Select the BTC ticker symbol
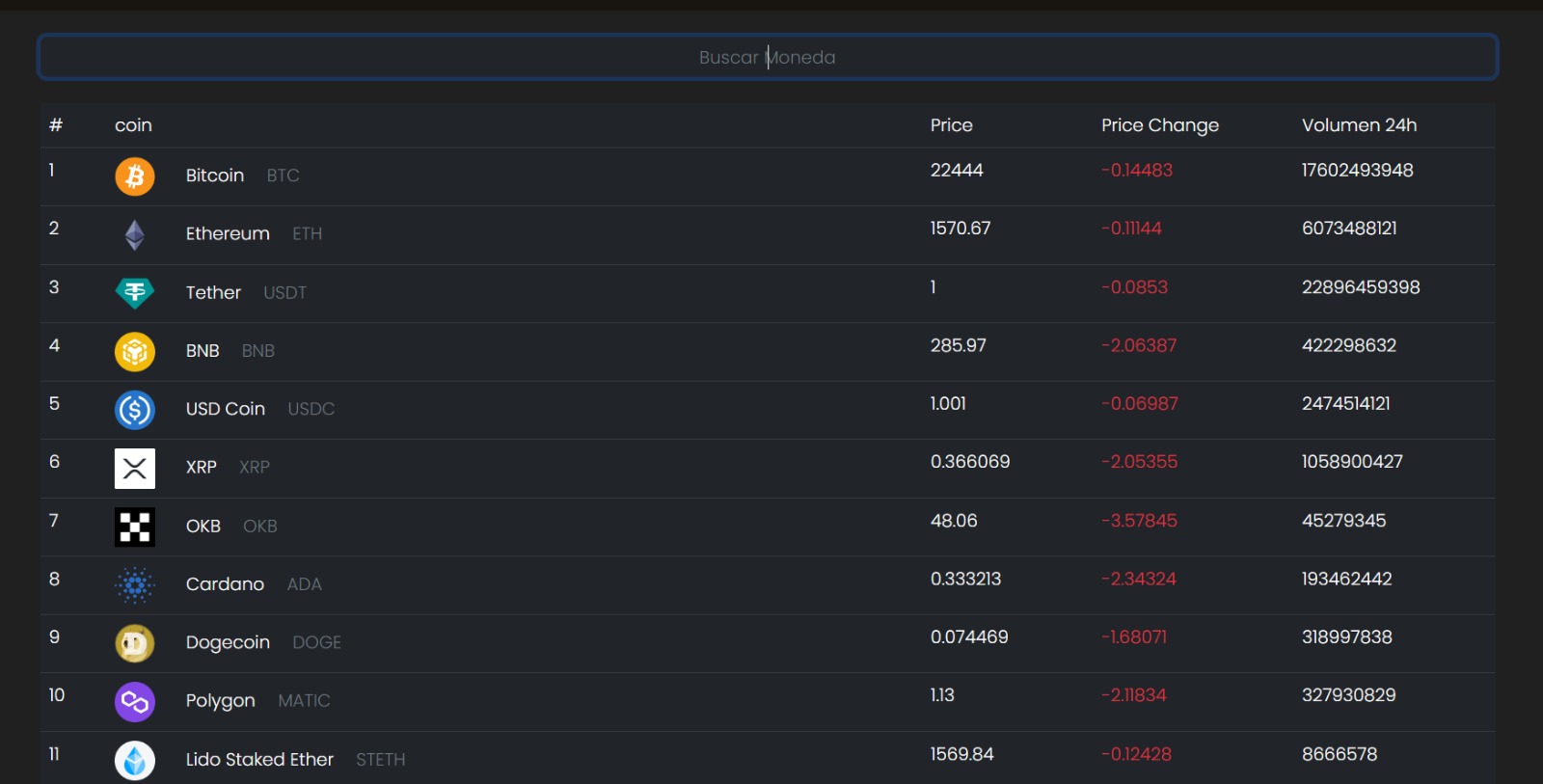 click(284, 176)
